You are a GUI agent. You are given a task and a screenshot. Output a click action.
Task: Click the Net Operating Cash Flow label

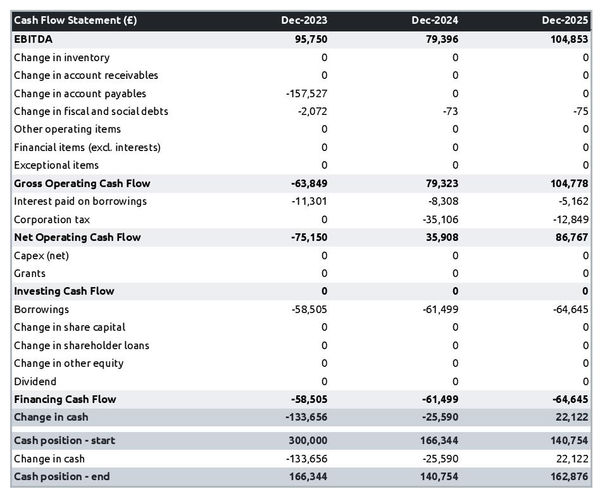(77, 237)
